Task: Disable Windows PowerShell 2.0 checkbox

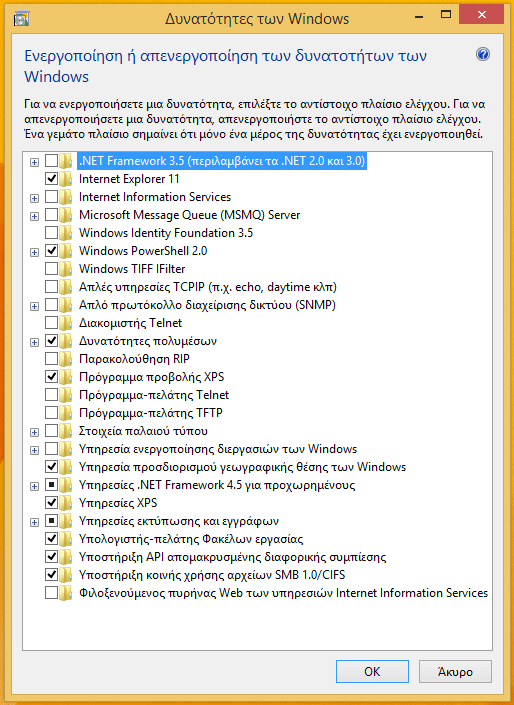Action: click(51, 250)
